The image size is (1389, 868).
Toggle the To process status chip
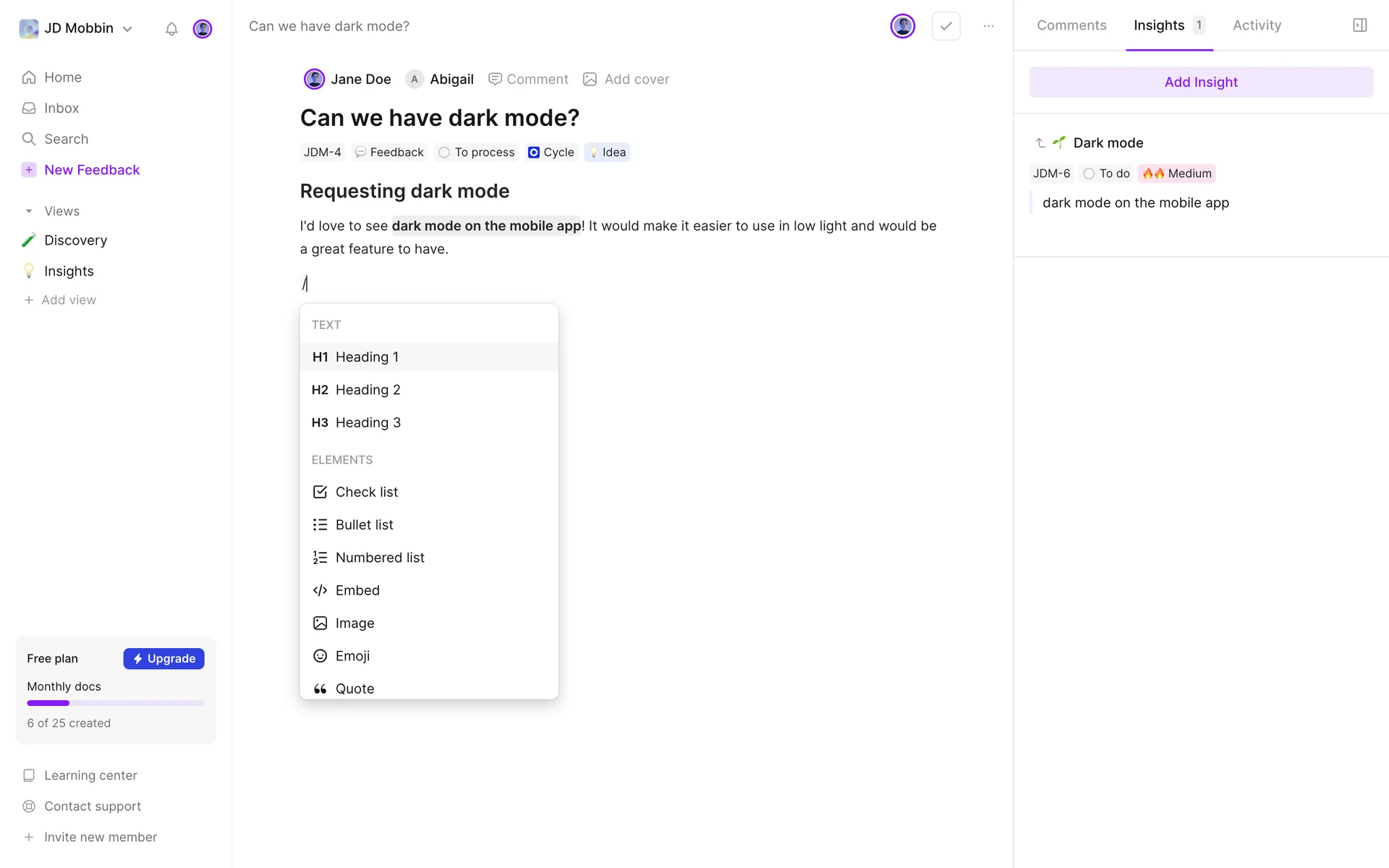coord(477,153)
